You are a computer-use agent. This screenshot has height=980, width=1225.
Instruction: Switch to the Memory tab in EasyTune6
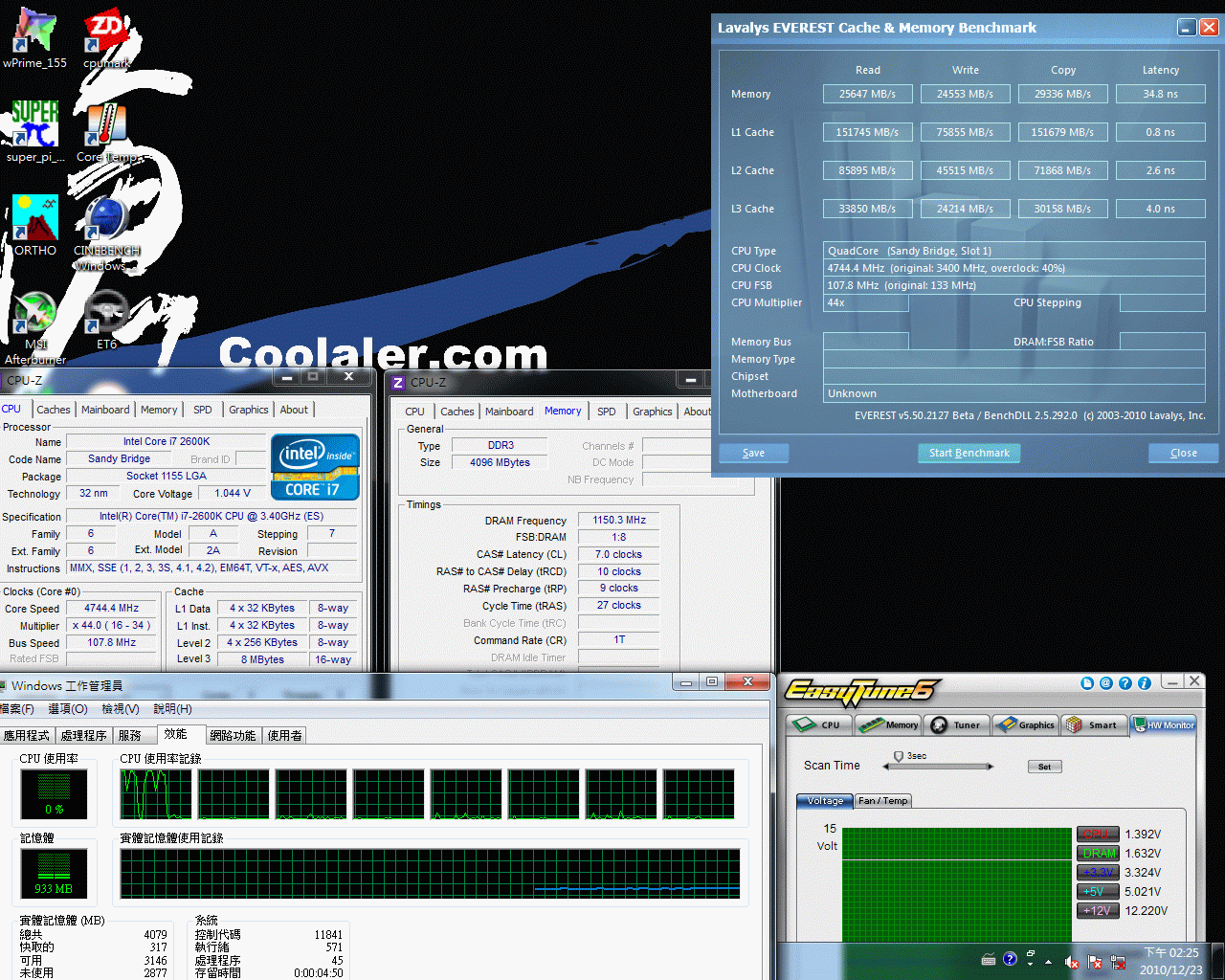[888, 724]
